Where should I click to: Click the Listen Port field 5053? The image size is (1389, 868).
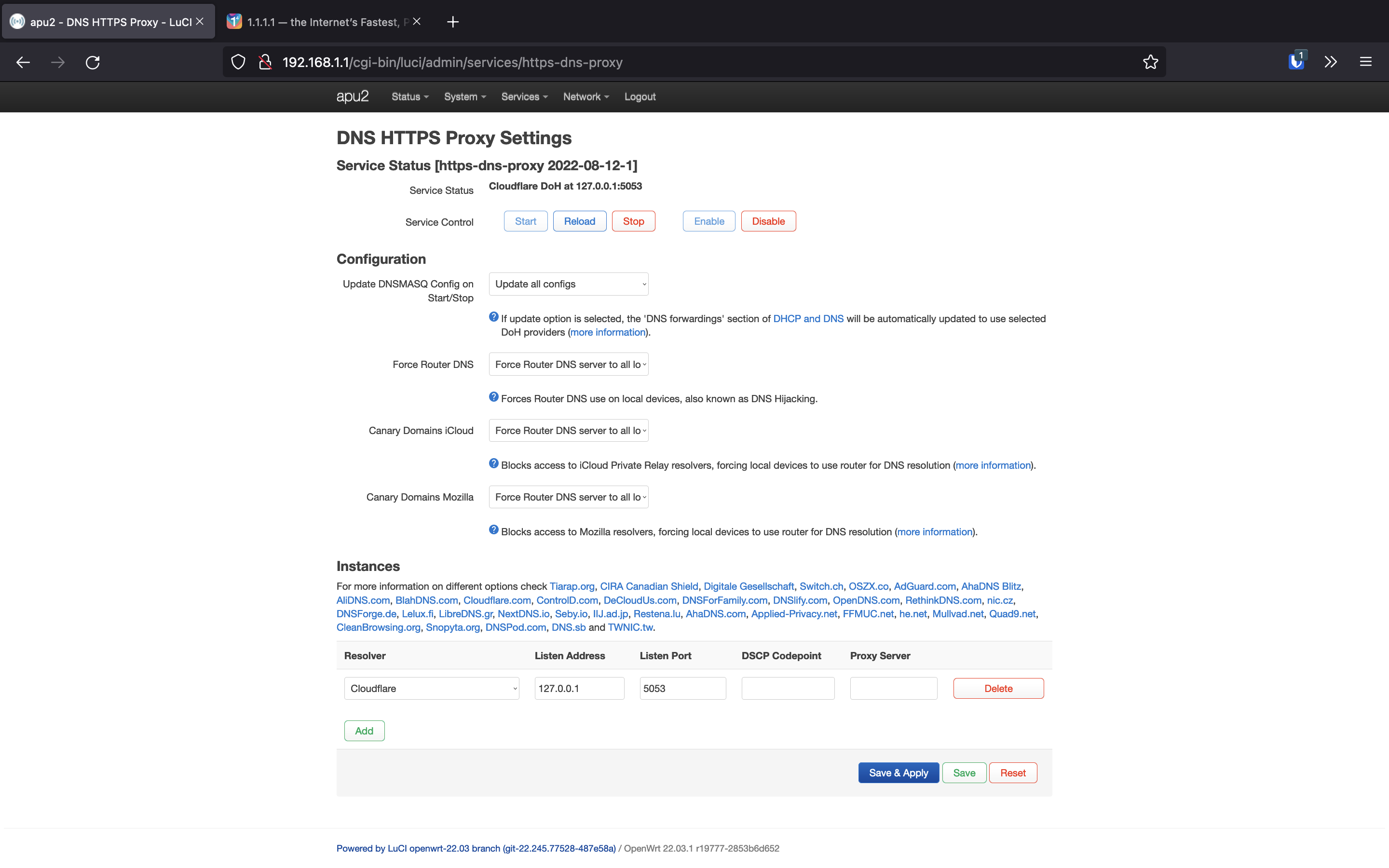(683, 688)
